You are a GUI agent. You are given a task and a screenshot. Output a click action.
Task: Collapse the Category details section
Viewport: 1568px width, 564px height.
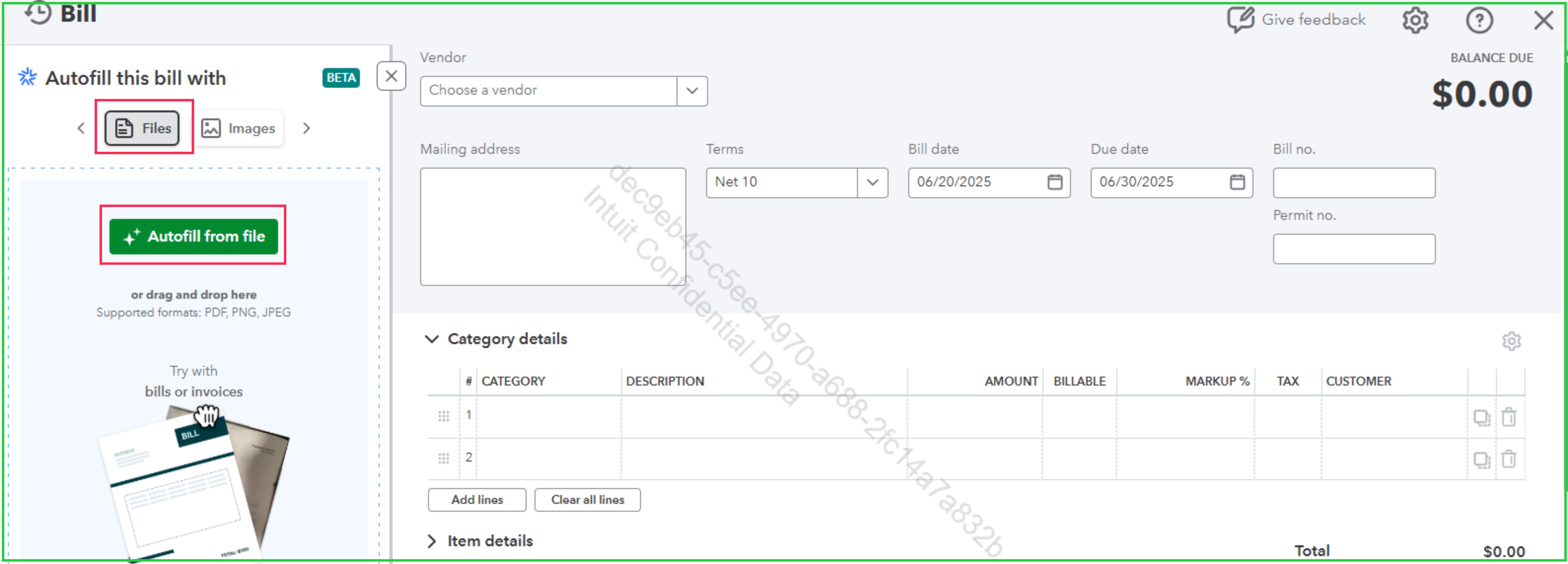pyautogui.click(x=432, y=339)
